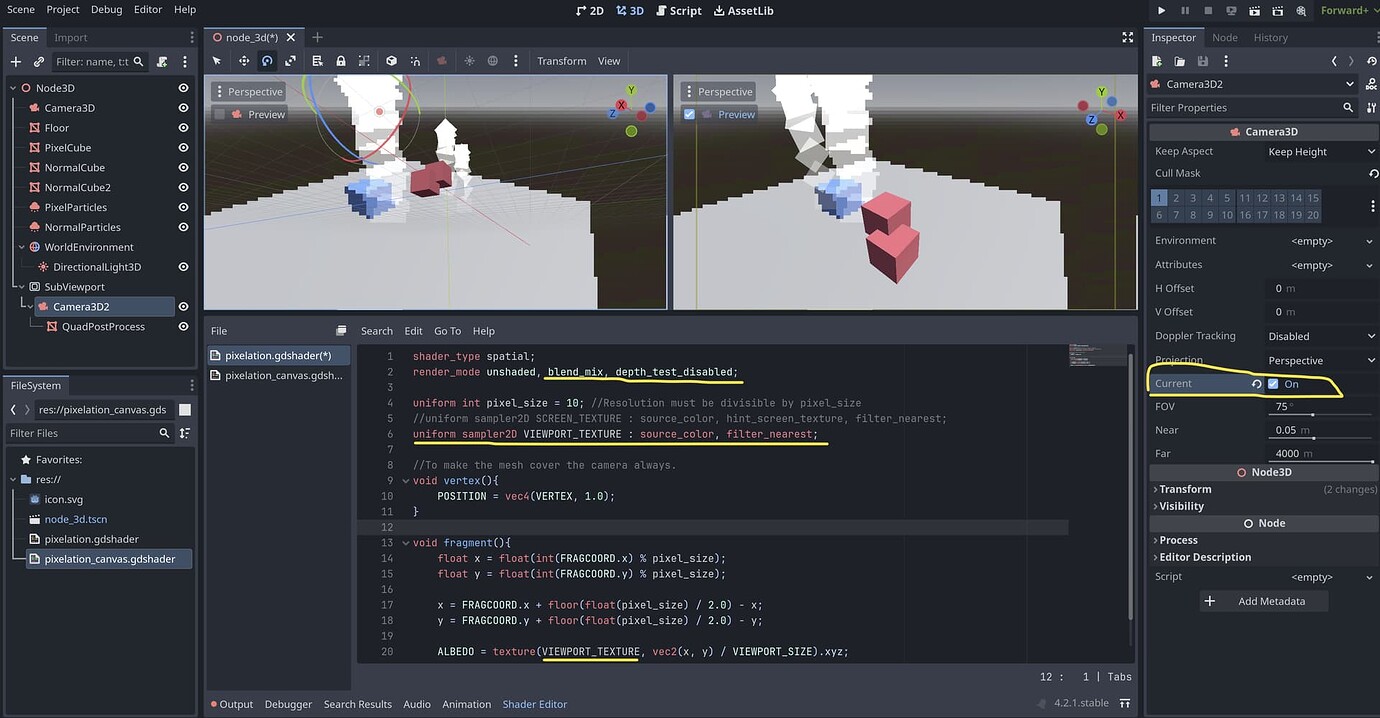Click the Add Metadata button

click(1265, 601)
